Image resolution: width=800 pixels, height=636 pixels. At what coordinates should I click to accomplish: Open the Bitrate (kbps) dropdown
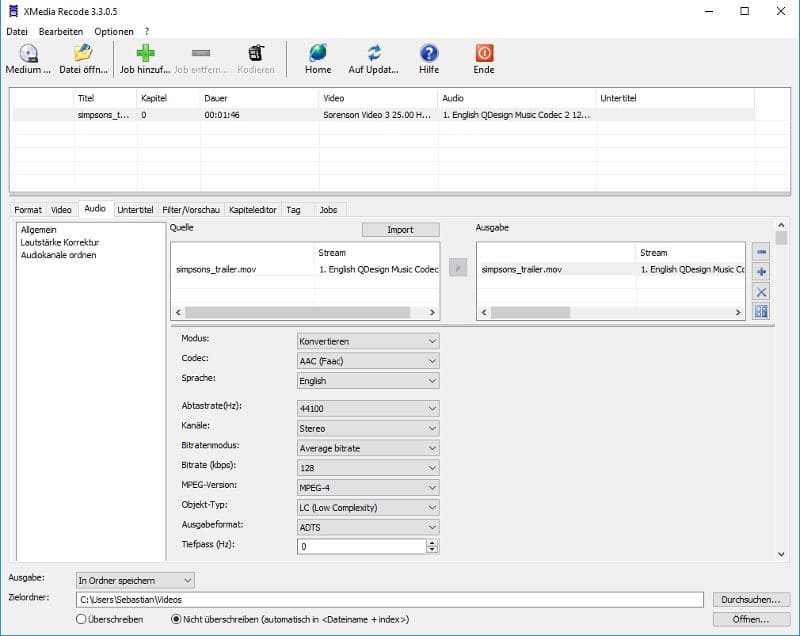click(x=368, y=468)
